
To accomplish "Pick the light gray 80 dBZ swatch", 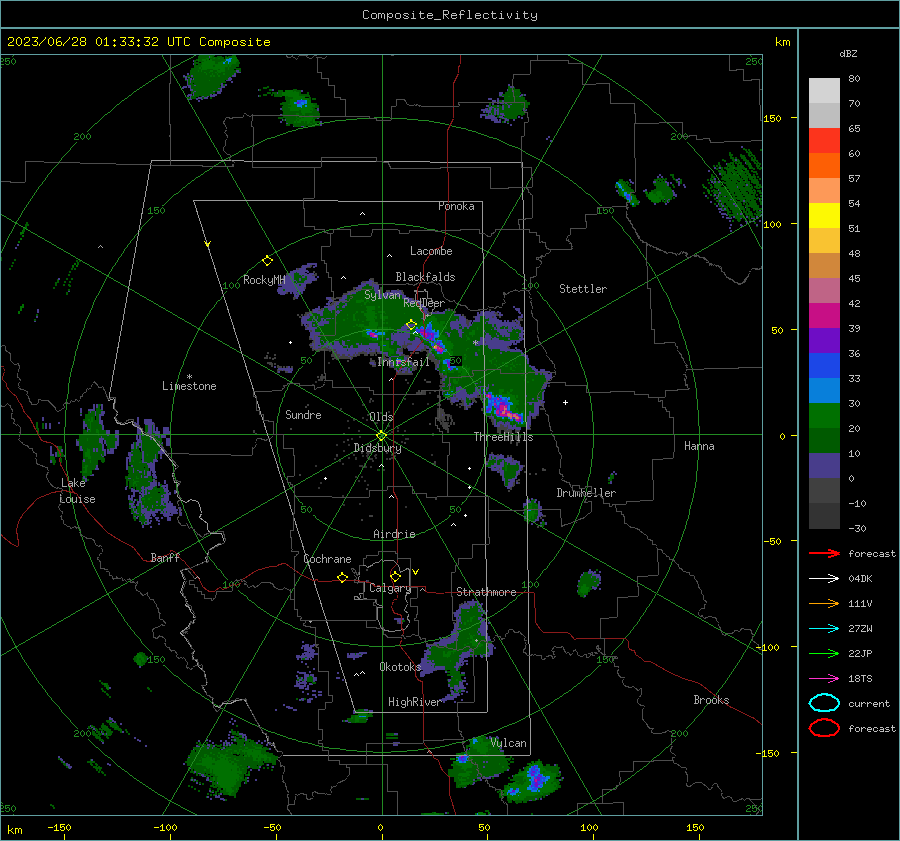I will (x=824, y=90).
